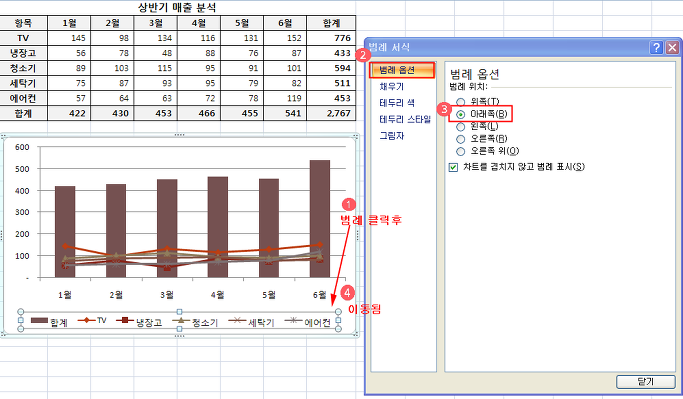Screen dimensions: 683x399
Task: Click the TV total cell 776
Action: pyautogui.click(x=331, y=38)
